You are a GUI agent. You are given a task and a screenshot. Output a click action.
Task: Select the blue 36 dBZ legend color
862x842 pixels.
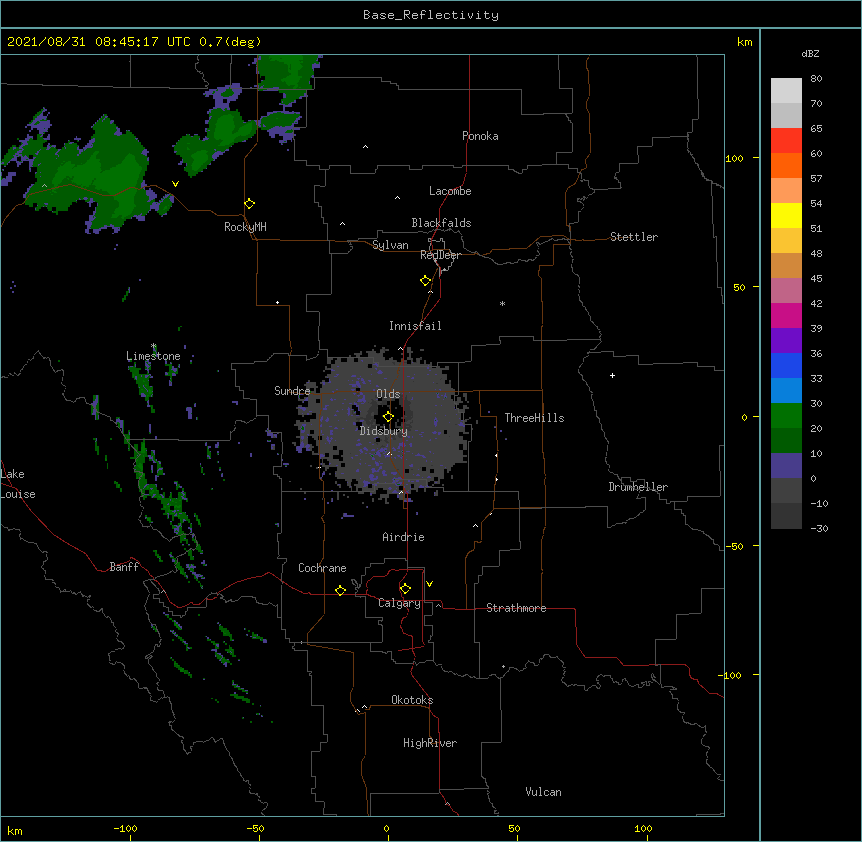(x=786, y=365)
